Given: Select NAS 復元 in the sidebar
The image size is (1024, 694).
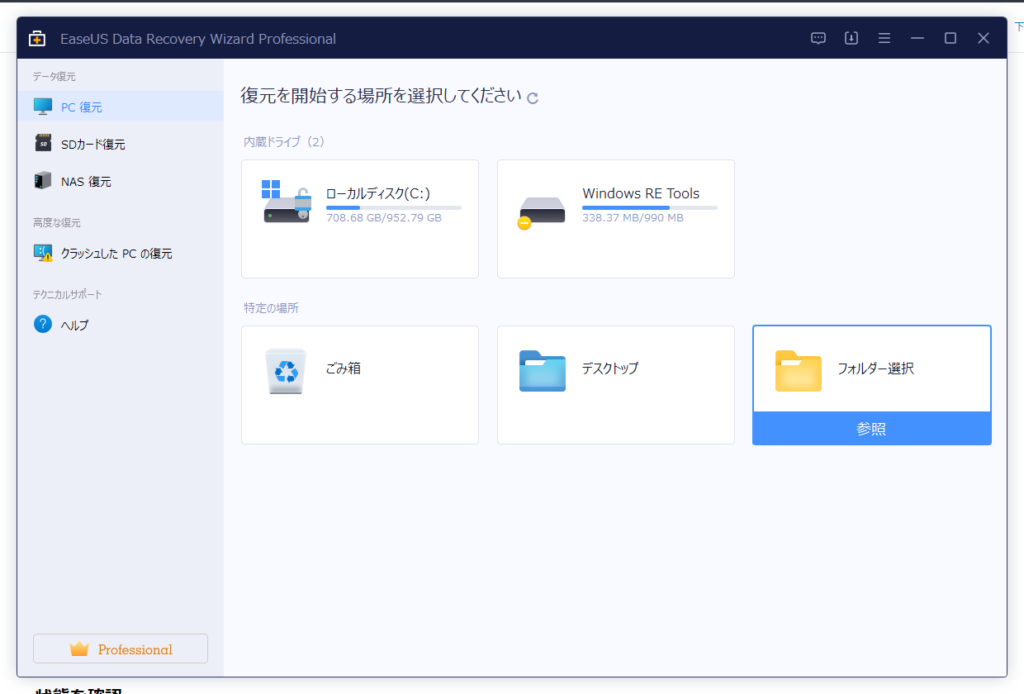Looking at the screenshot, I should click(85, 182).
